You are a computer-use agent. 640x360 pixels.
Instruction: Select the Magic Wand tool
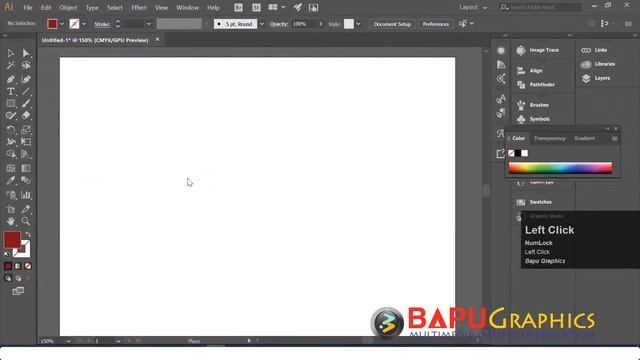pos(11,66)
